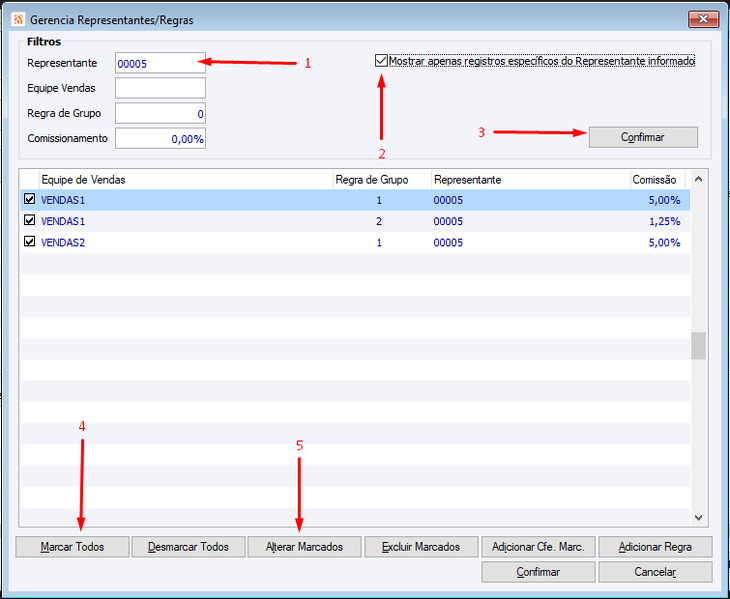This screenshot has width=730, height=599.
Task: Click the Adicionar Regra button
Action: pyautogui.click(x=655, y=546)
